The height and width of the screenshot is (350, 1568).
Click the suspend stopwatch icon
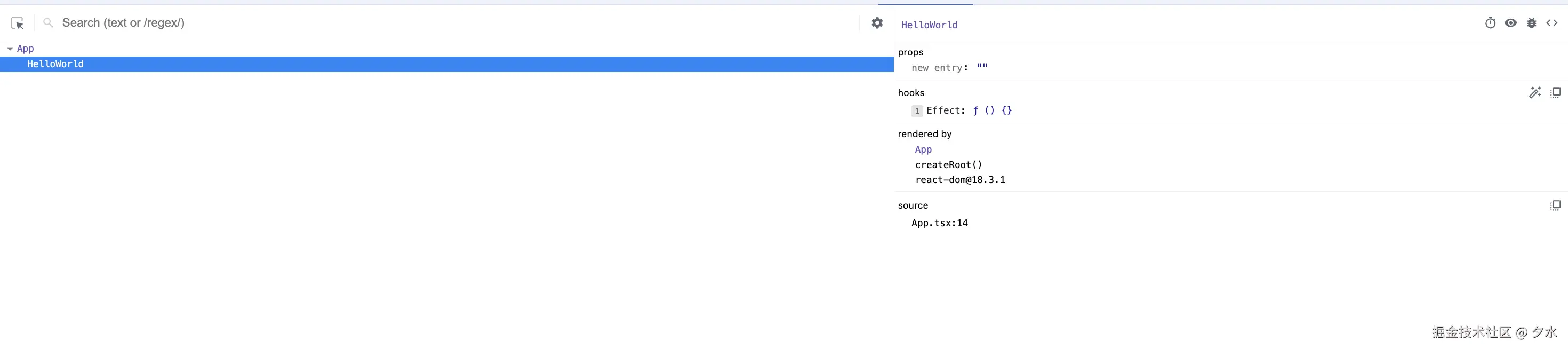point(1490,23)
